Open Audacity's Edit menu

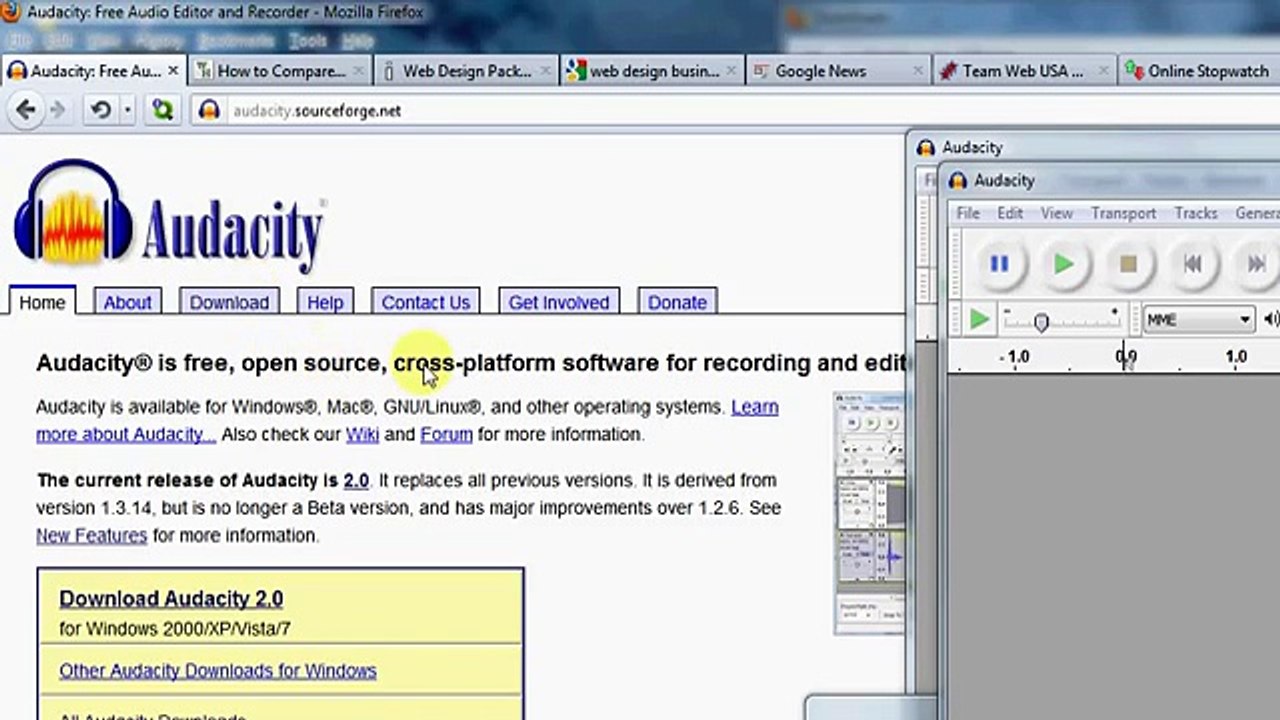[1010, 213]
